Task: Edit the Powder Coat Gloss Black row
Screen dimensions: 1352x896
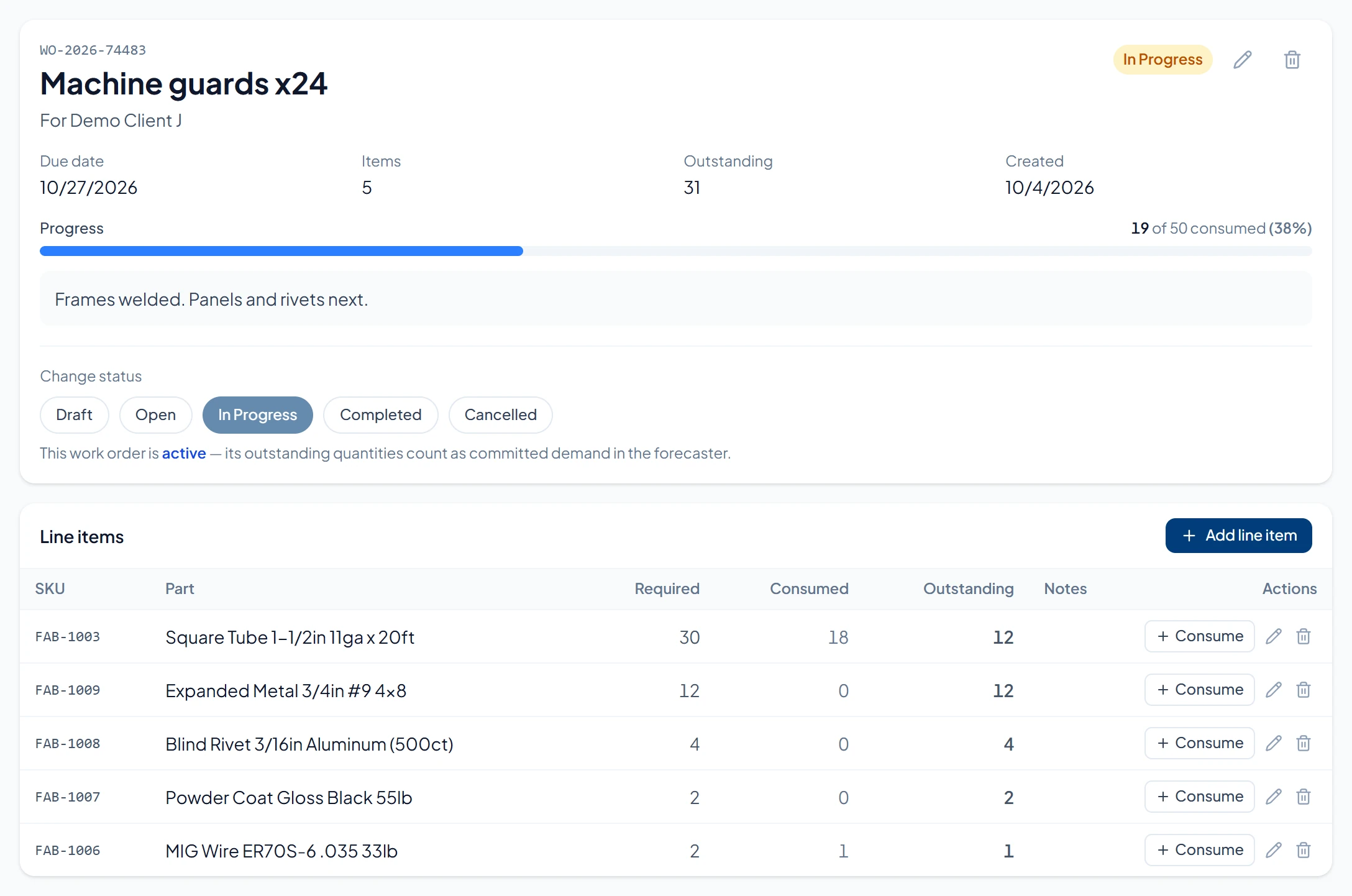Action: (x=1274, y=797)
